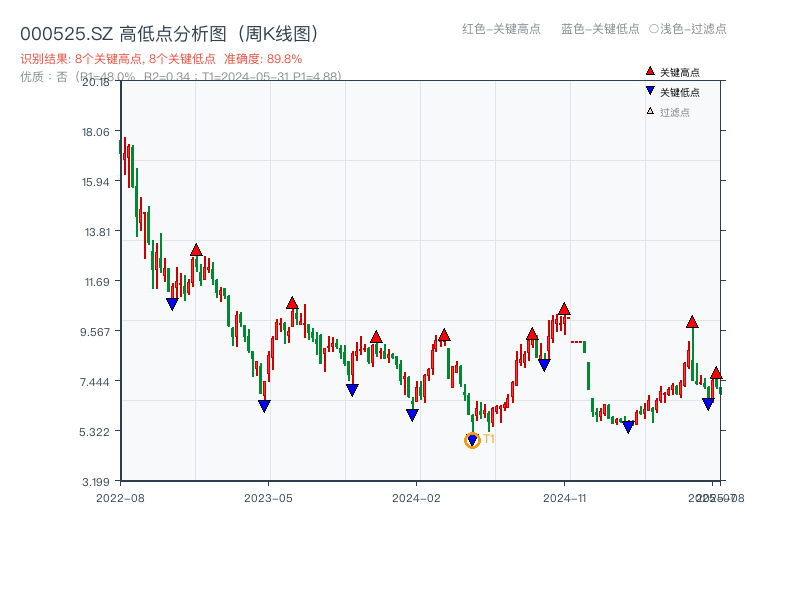The height and width of the screenshot is (600, 800).
Task: Click the orange T1 label
Action: click(x=489, y=439)
